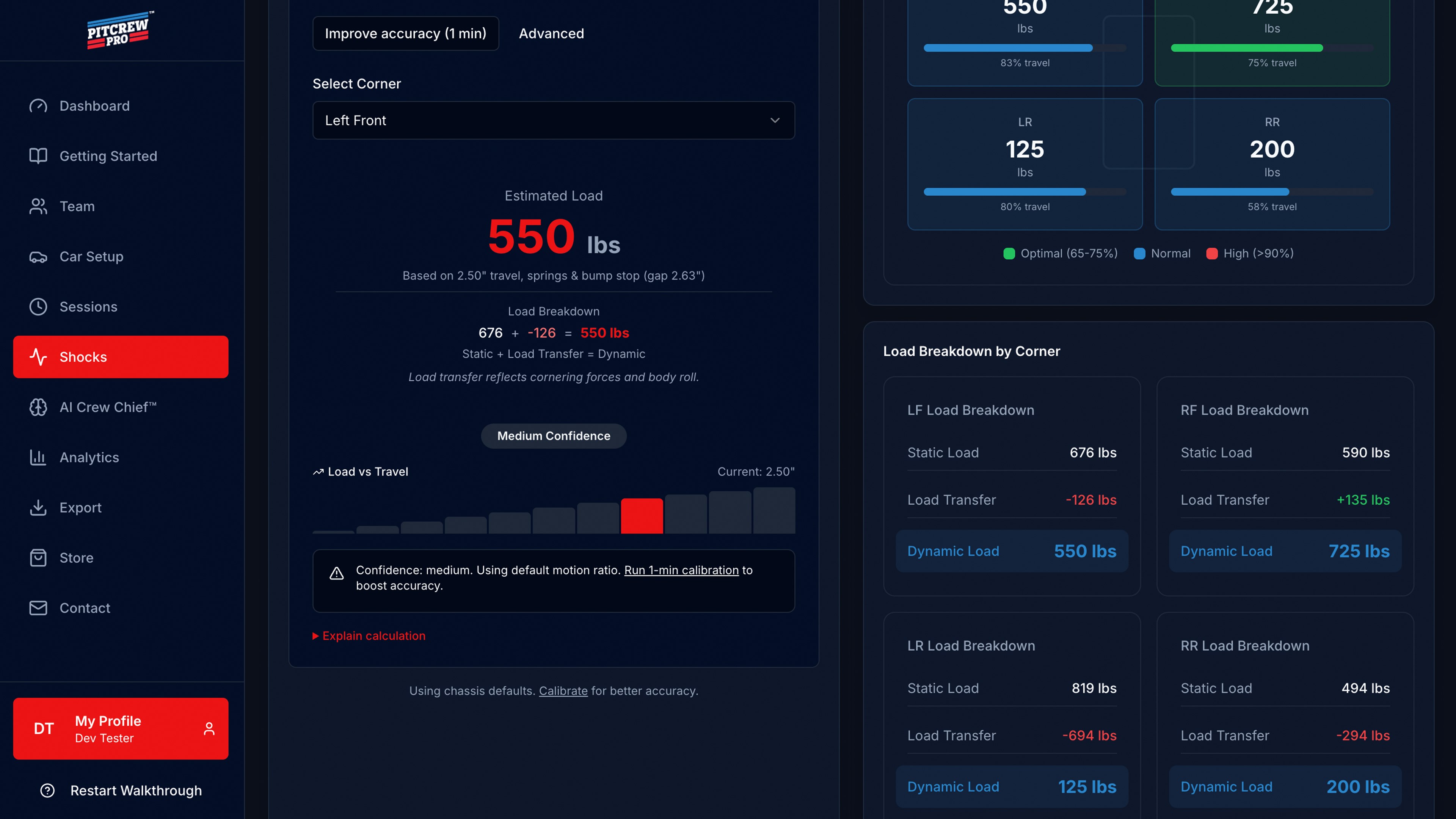Viewport: 1456px width, 819px height.
Task: Click the Getting Started book icon
Action: click(x=38, y=156)
